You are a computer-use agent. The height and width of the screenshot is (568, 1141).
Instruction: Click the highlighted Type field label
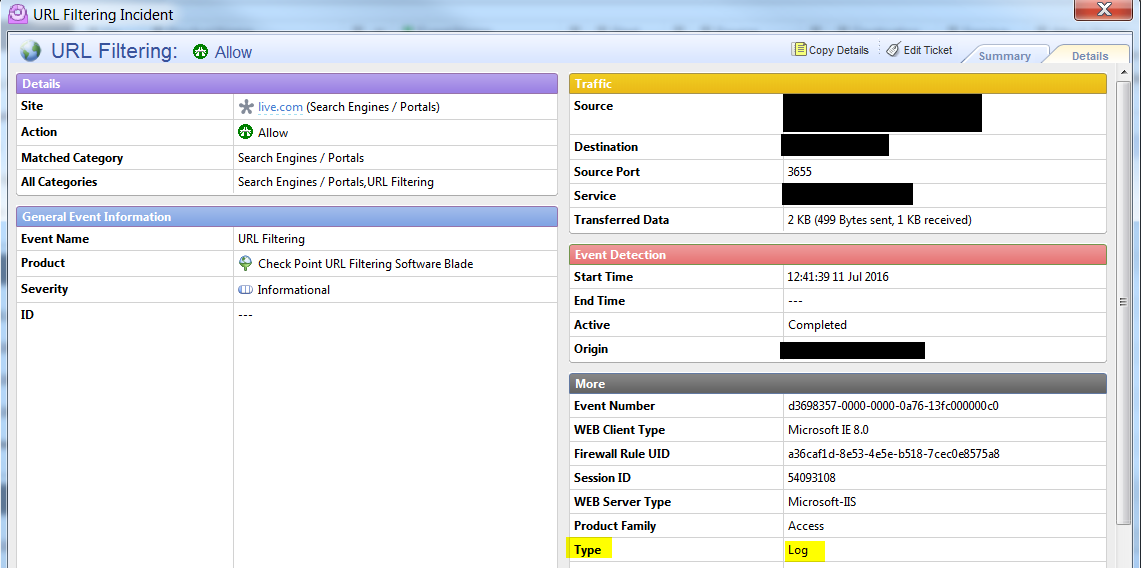click(588, 550)
